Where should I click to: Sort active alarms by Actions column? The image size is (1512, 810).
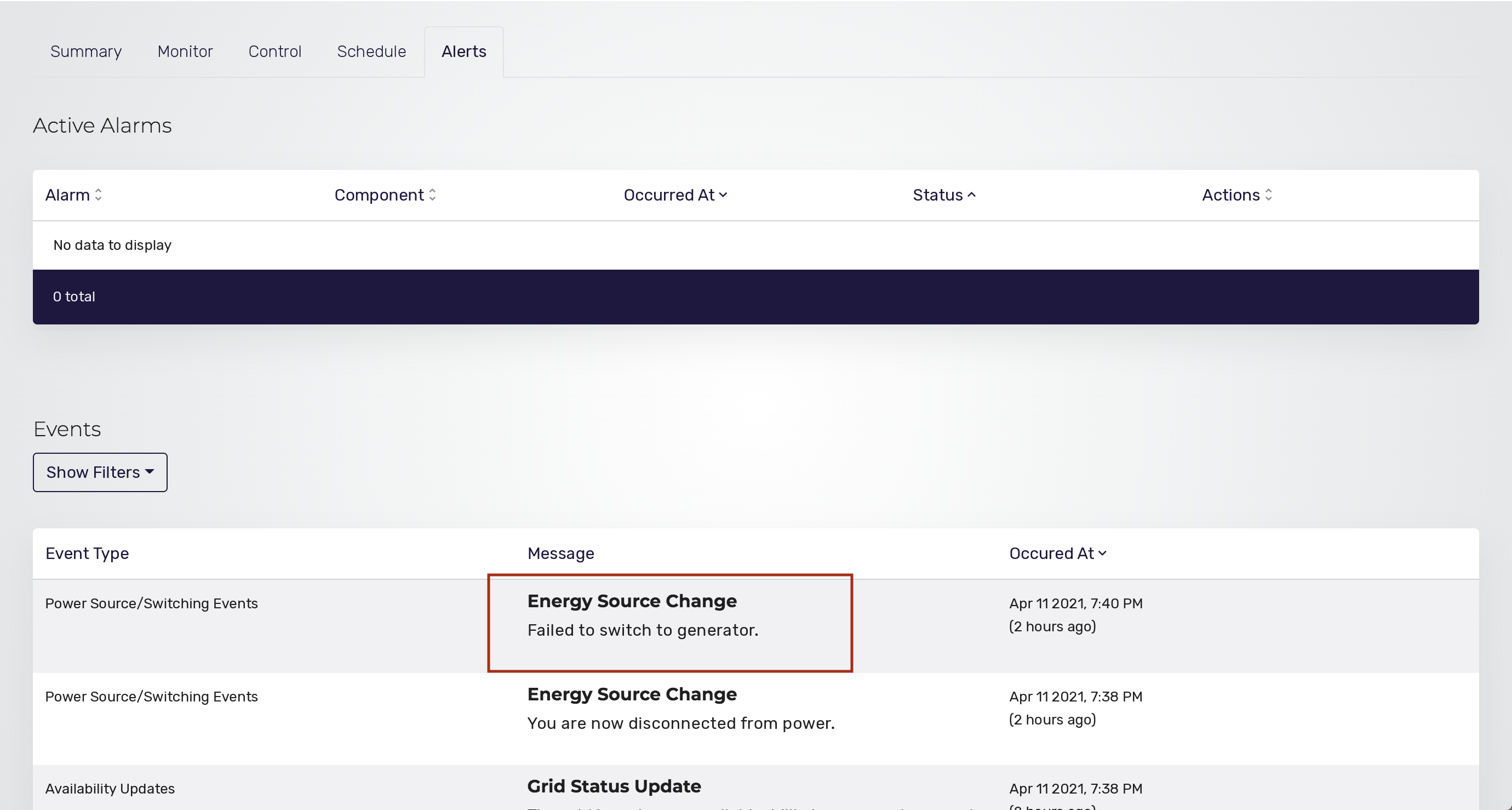pyautogui.click(x=1237, y=195)
